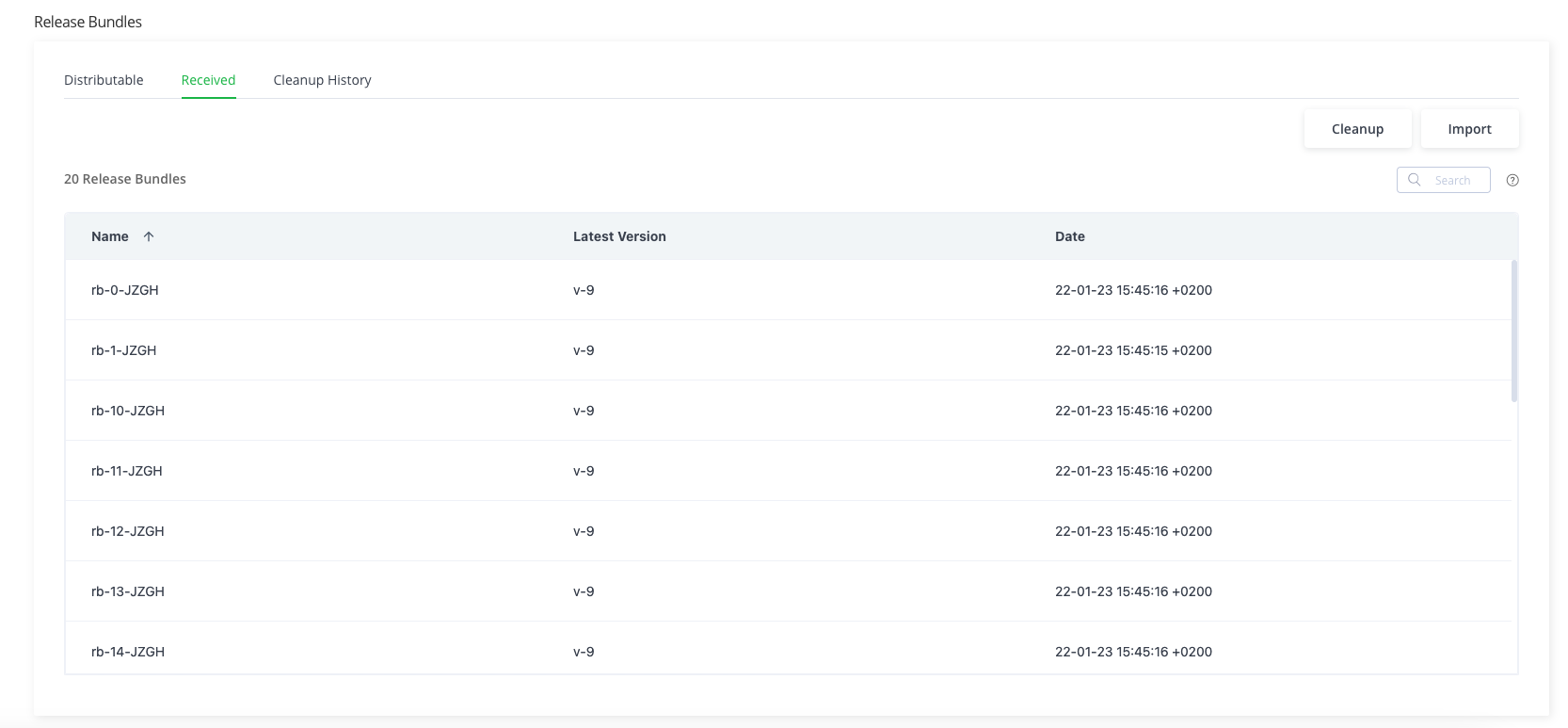Click the Import button

pos(1469,129)
